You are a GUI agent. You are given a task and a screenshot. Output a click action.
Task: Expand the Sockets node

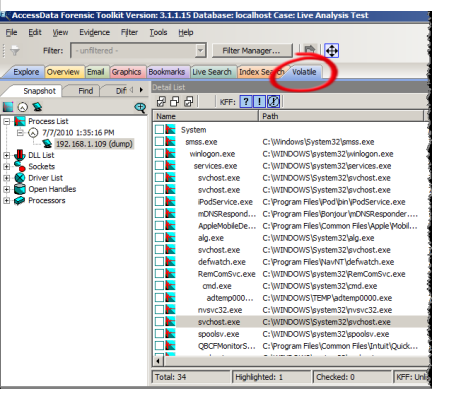tap(7, 166)
